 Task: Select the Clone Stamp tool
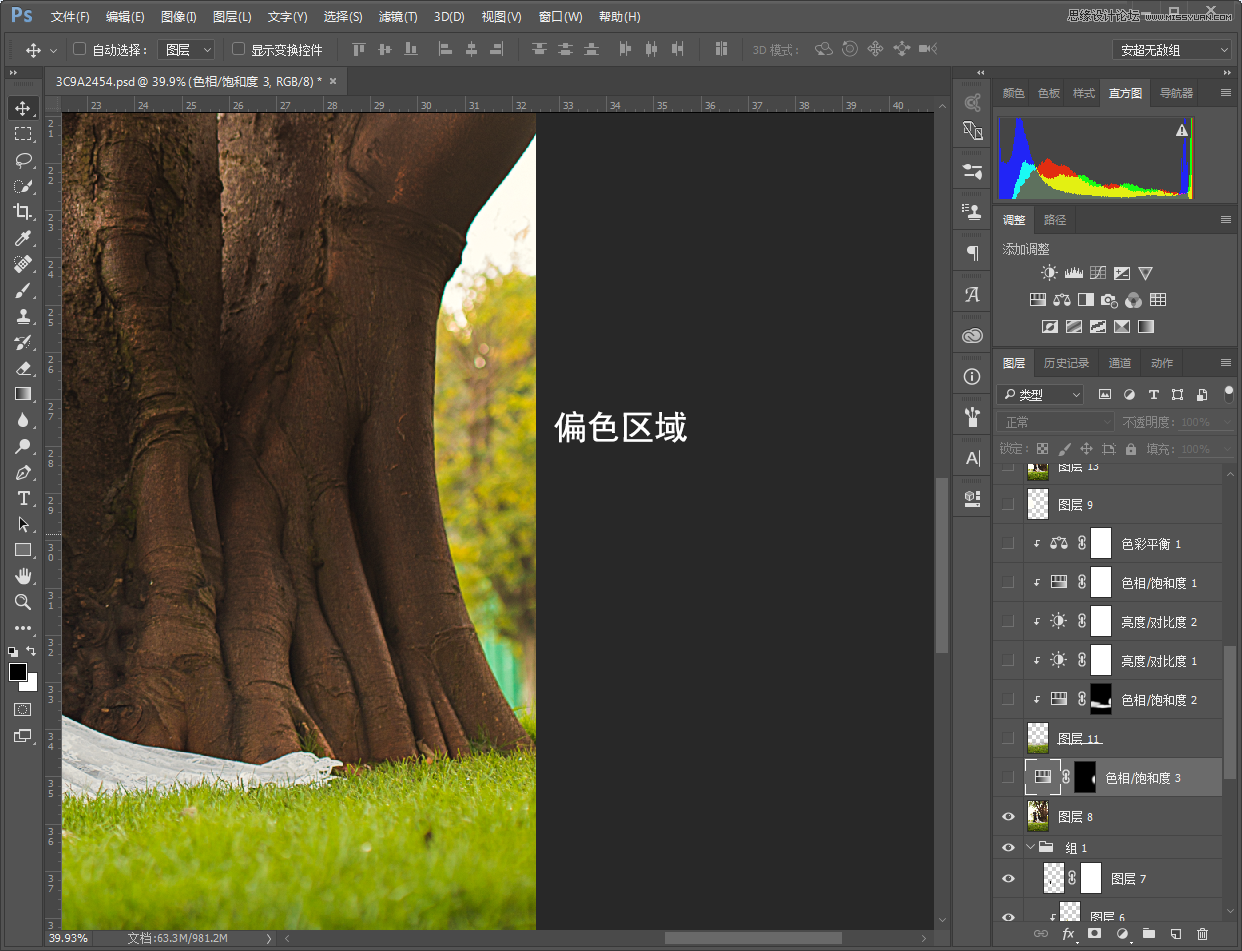22,316
